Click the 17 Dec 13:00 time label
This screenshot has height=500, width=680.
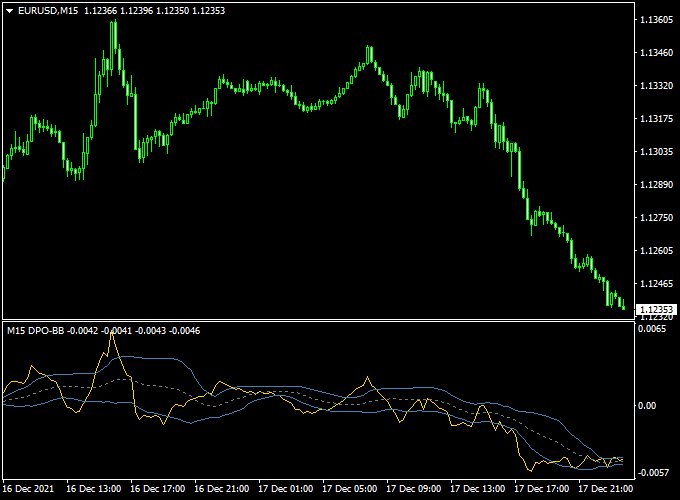click(477, 489)
